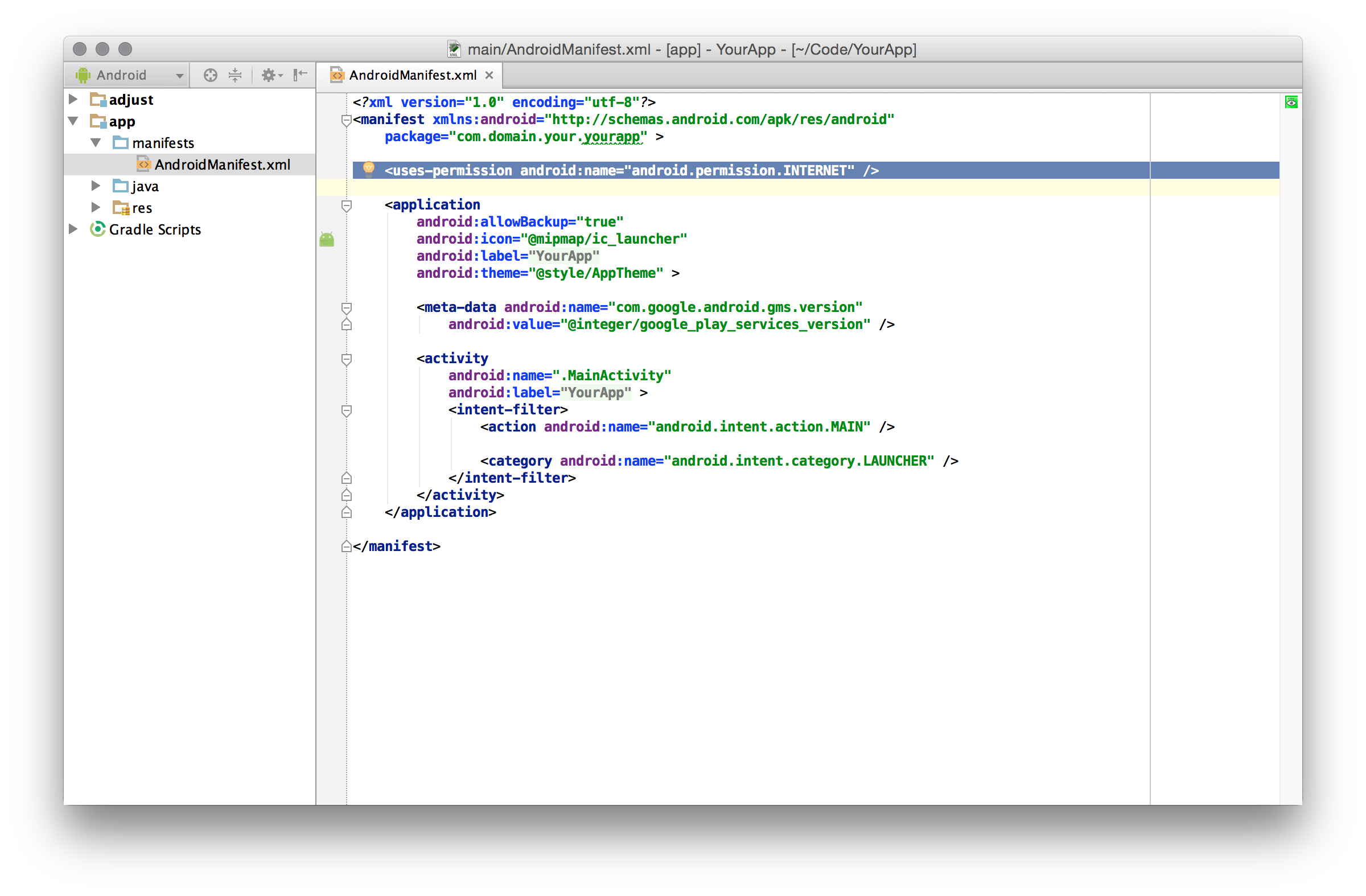The image size is (1366, 896).
Task: Click the green inspection eye indicator
Action: (1291, 102)
